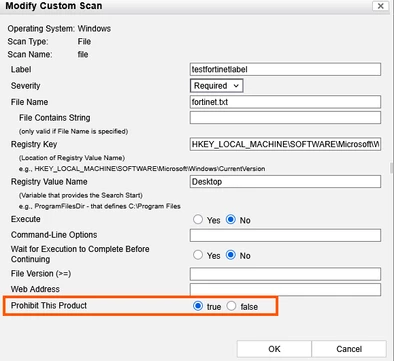Select No for Wait for Execution
Viewport: 394px width, 361px height.
point(231,255)
